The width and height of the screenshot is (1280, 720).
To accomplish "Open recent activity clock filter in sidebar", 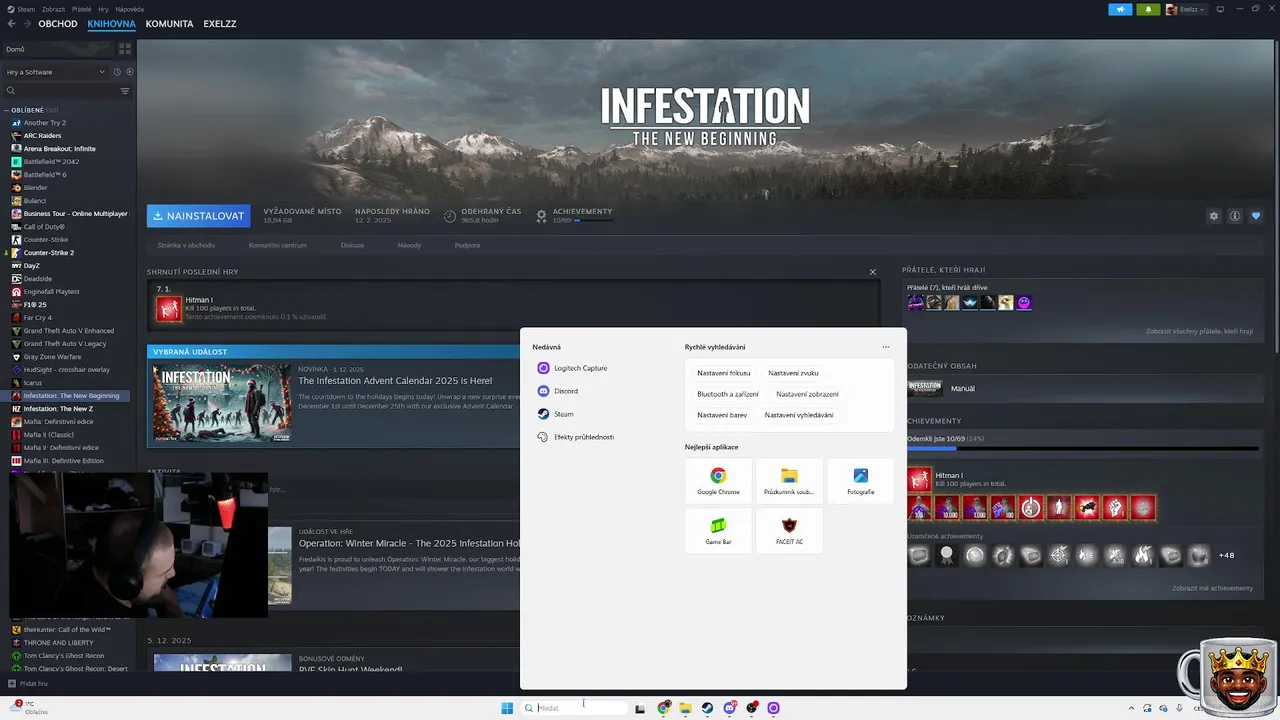I will pos(117,72).
